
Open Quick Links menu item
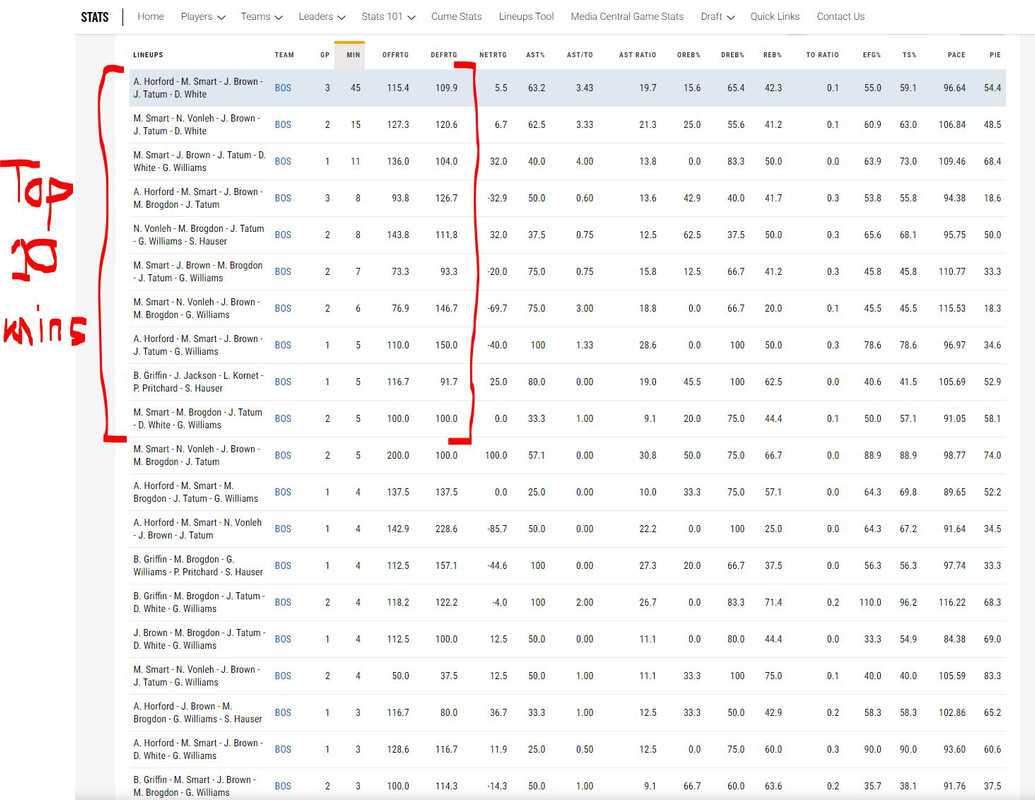[x=775, y=17]
